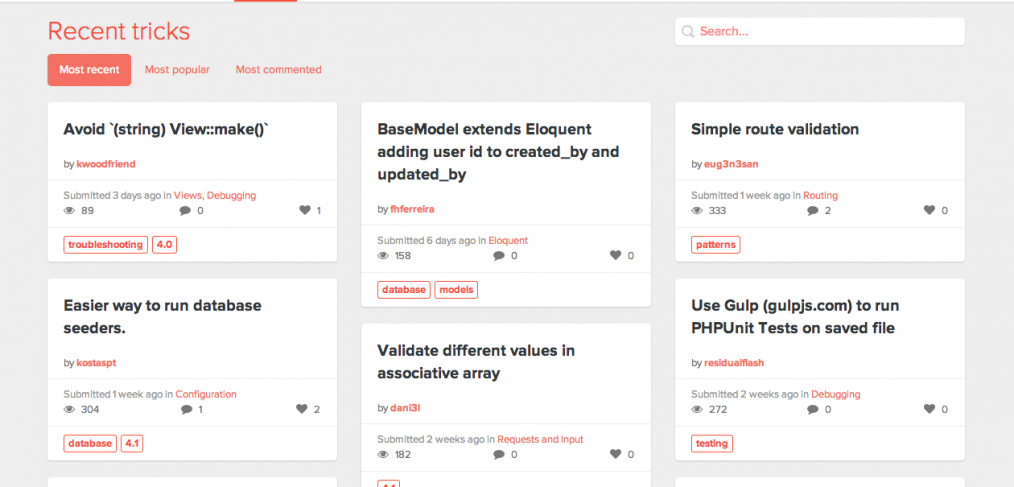
Task: Like Simple route validation via heart icon
Action: pos(929,210)
